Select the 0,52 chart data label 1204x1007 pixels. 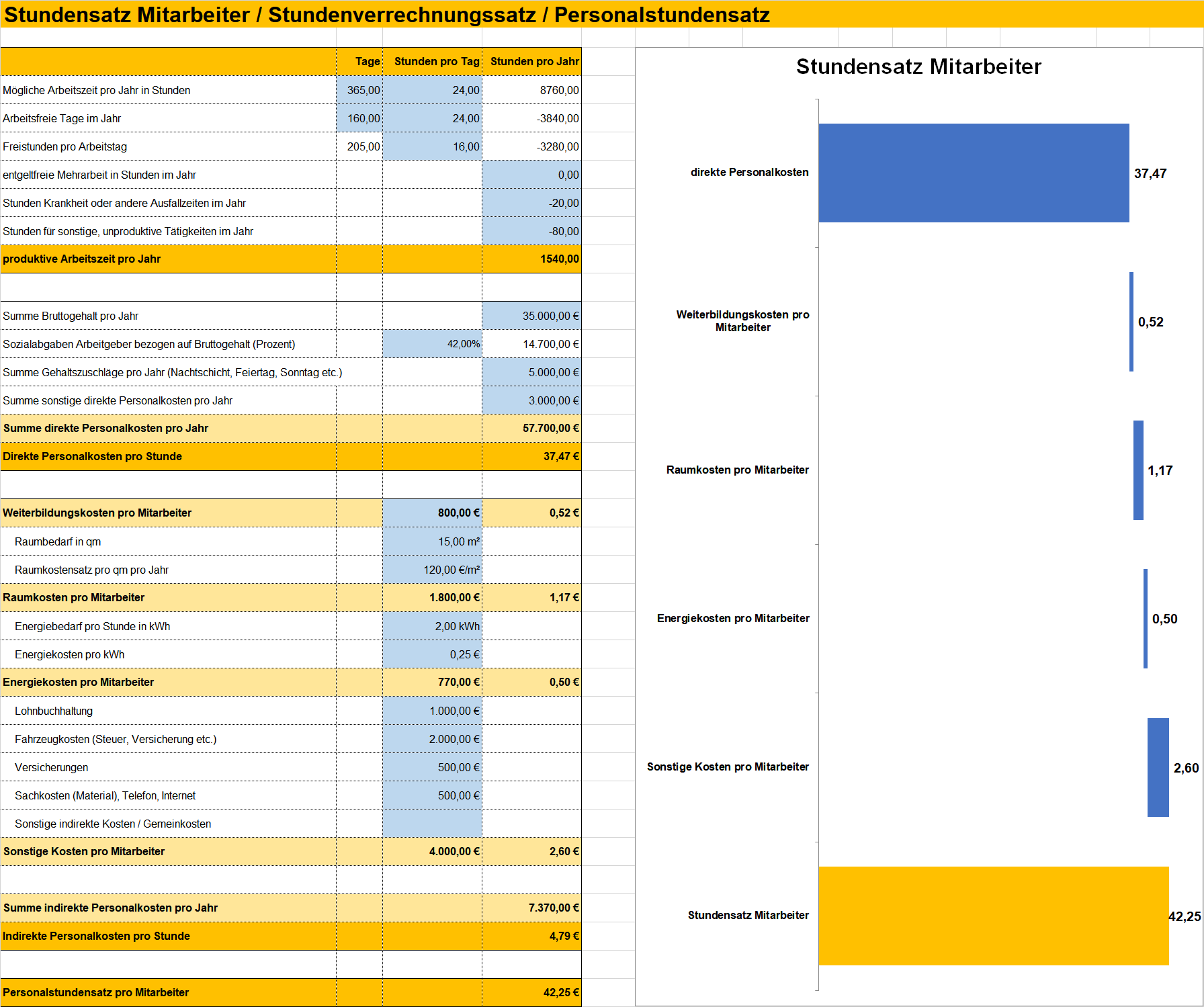(1150, 322)
